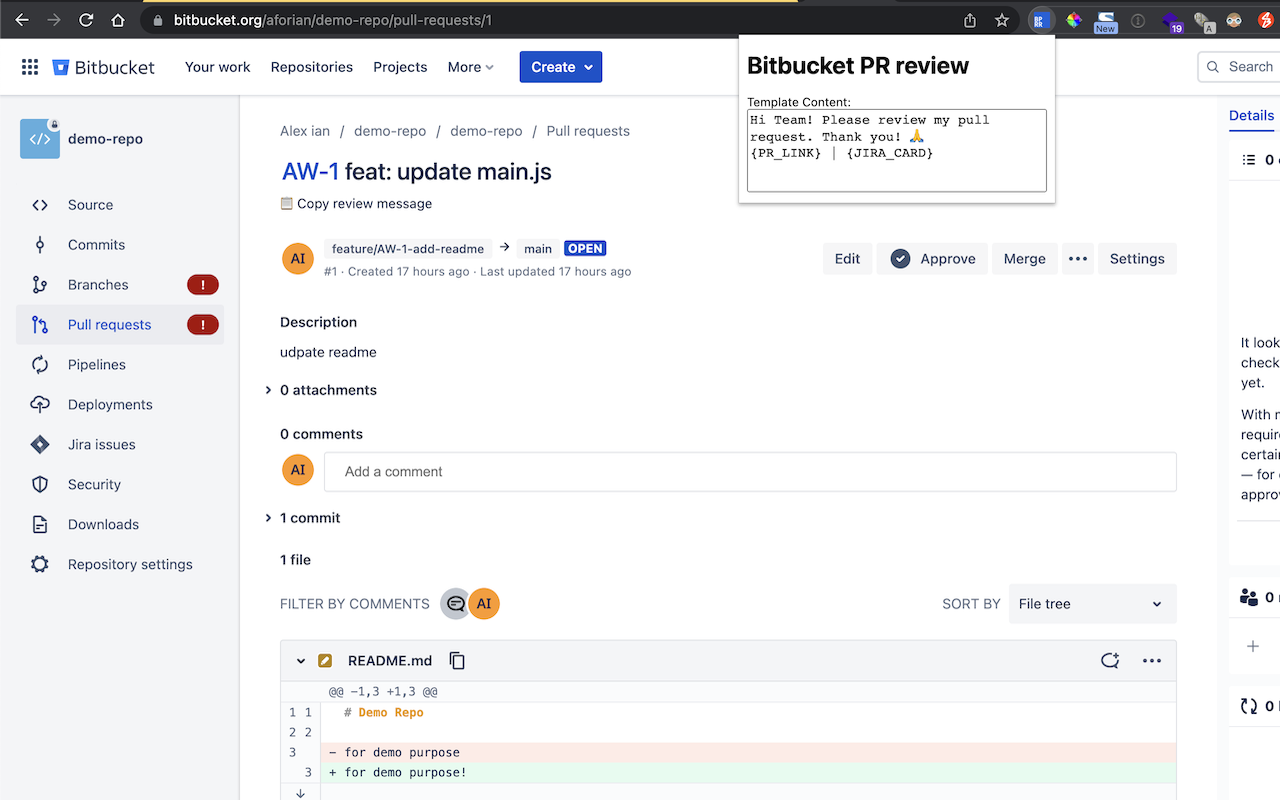
Task: Expand more diff lines below
Action: click(x=300, y=793)
